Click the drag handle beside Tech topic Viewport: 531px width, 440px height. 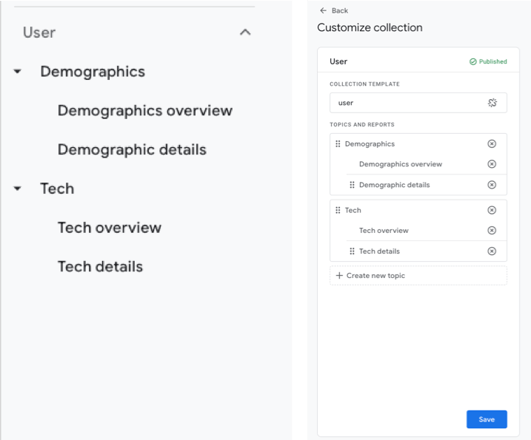pyautogui.click(x=338, y=210)
